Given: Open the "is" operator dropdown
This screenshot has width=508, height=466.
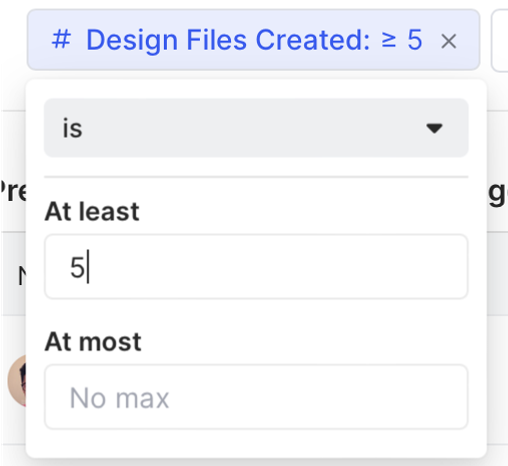Looking at the screenshot, I should pos(256,128).
